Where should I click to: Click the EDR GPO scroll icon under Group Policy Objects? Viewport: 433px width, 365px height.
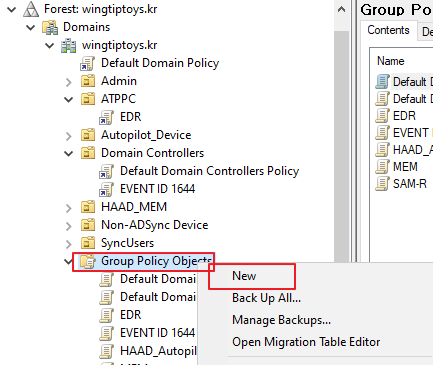[106, 315]
